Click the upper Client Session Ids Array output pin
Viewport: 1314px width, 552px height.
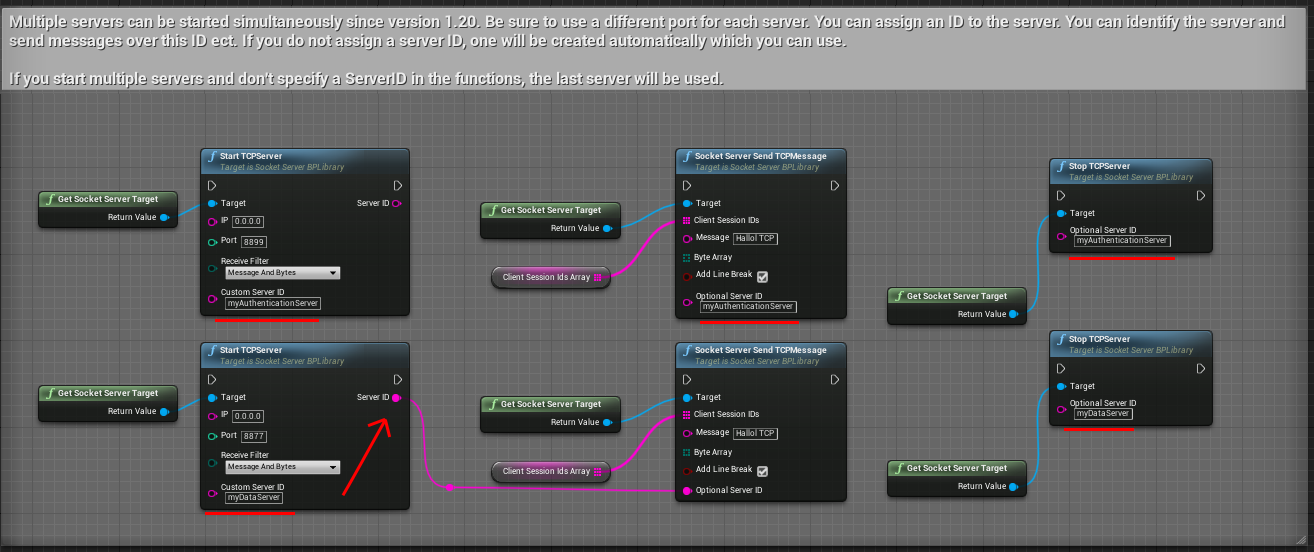[x=598, y=277]
